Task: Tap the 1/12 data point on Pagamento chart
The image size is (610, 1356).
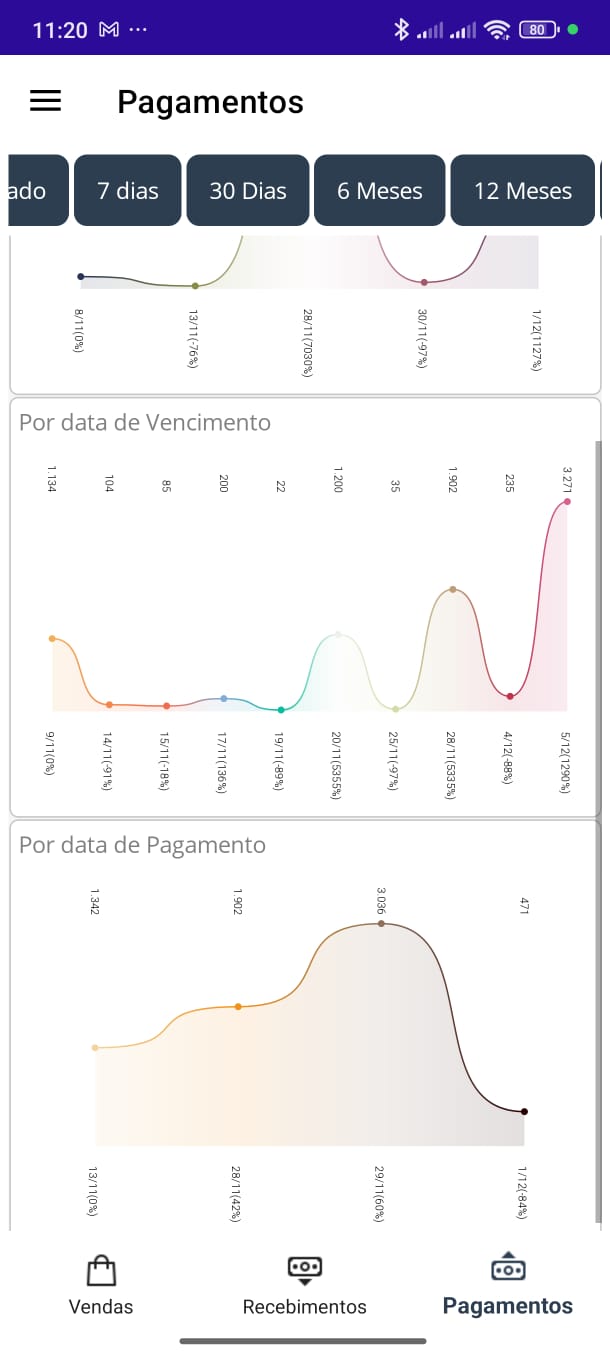Action: [524, 1111]
